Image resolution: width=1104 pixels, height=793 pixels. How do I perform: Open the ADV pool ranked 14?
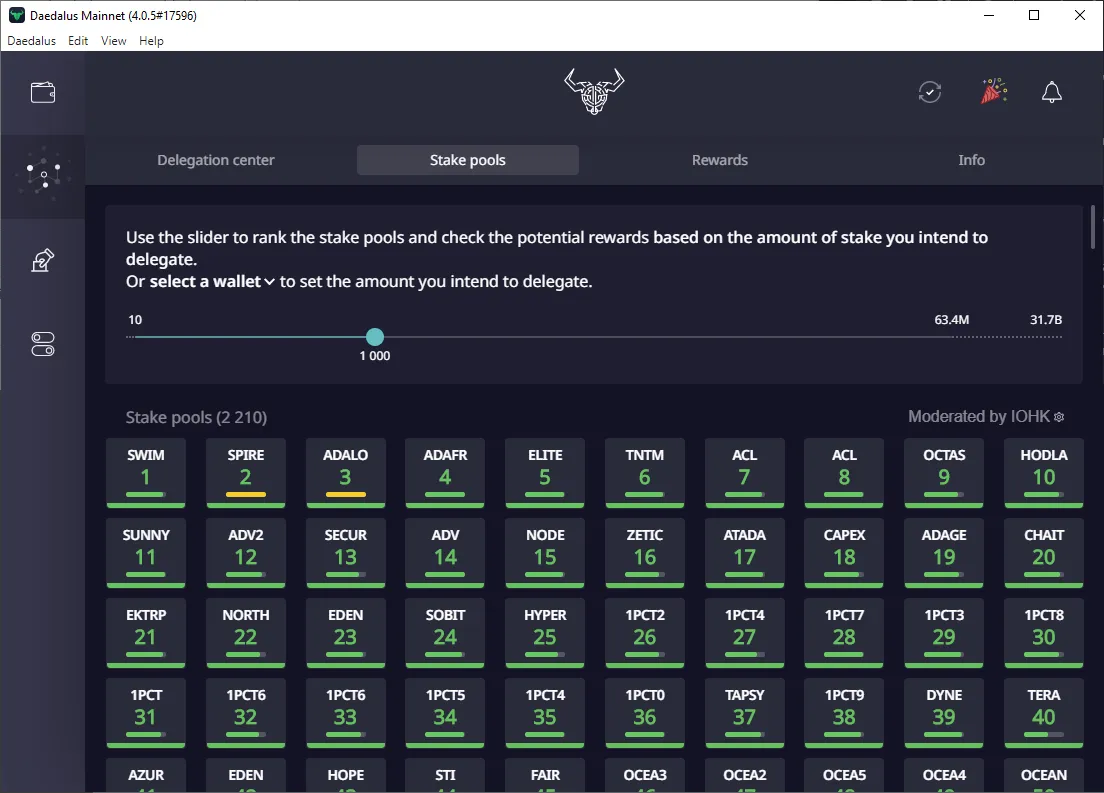pyautogui.click(x=445, y=553)
